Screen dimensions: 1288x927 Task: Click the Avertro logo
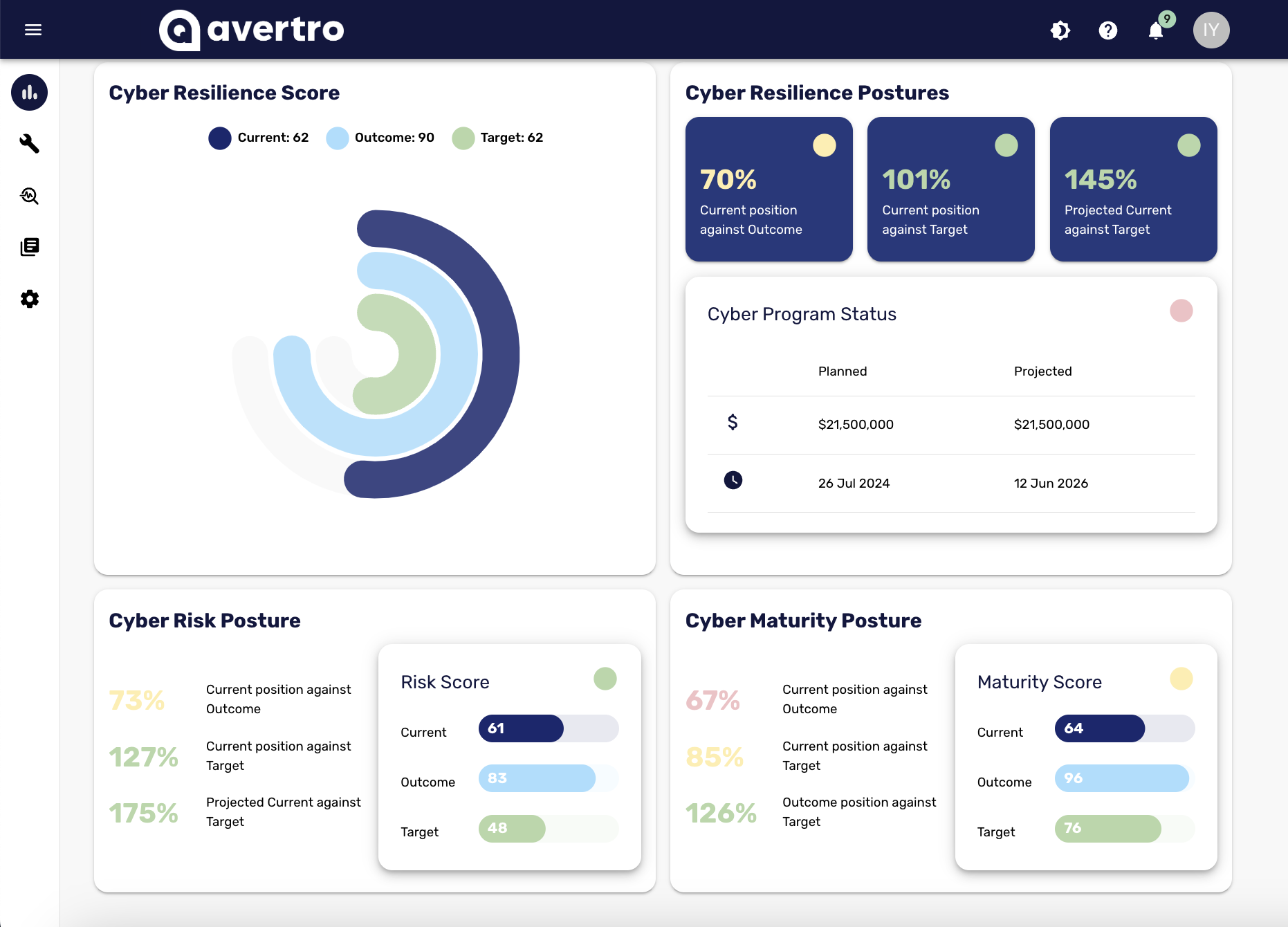point(252,30)
